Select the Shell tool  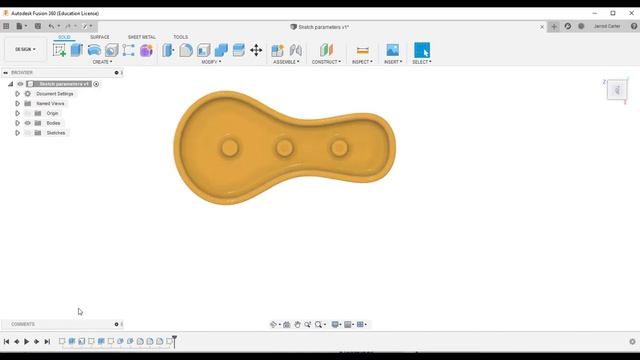(x=203, y=50)
